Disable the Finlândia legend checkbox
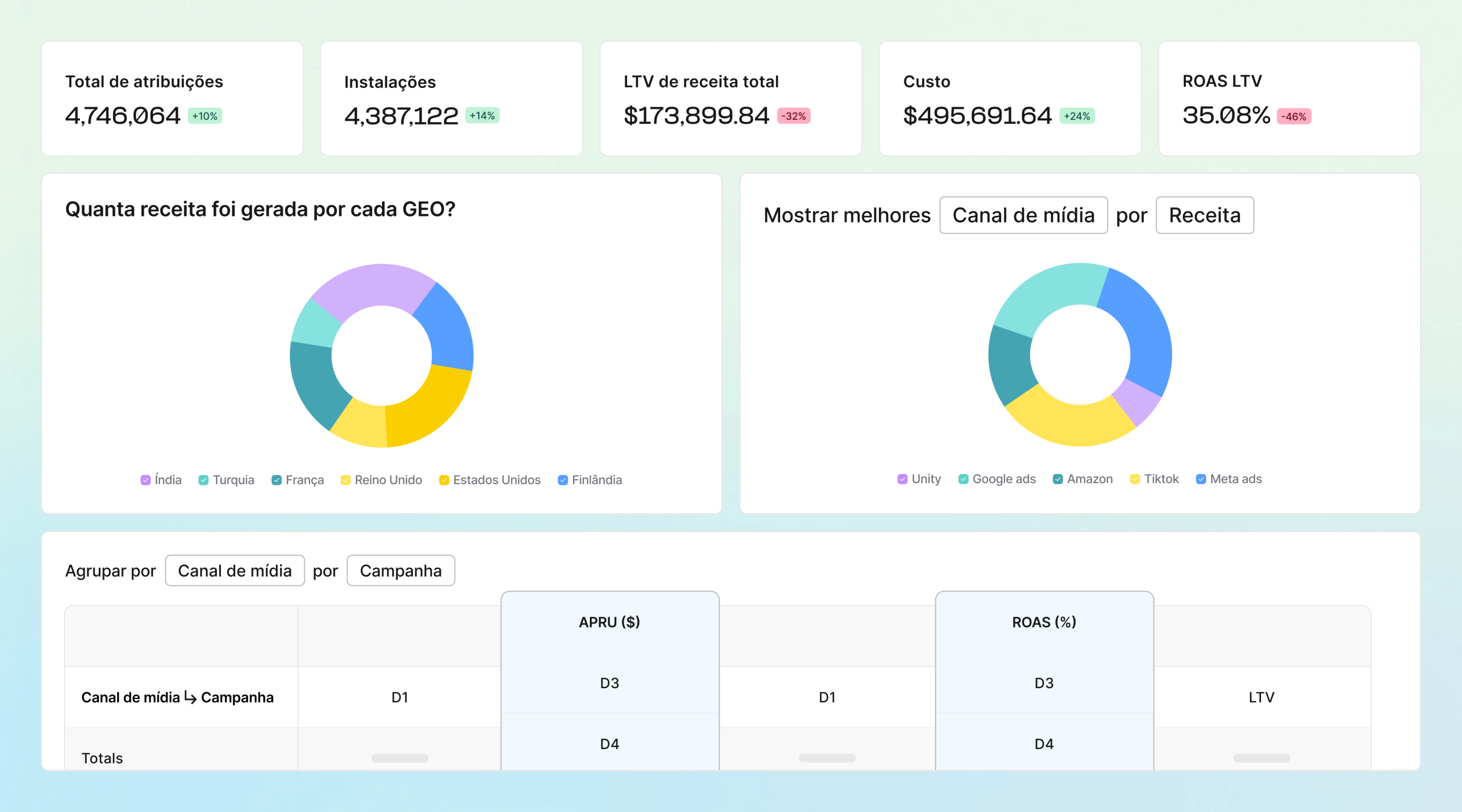1462x812 pixels. 563,480
